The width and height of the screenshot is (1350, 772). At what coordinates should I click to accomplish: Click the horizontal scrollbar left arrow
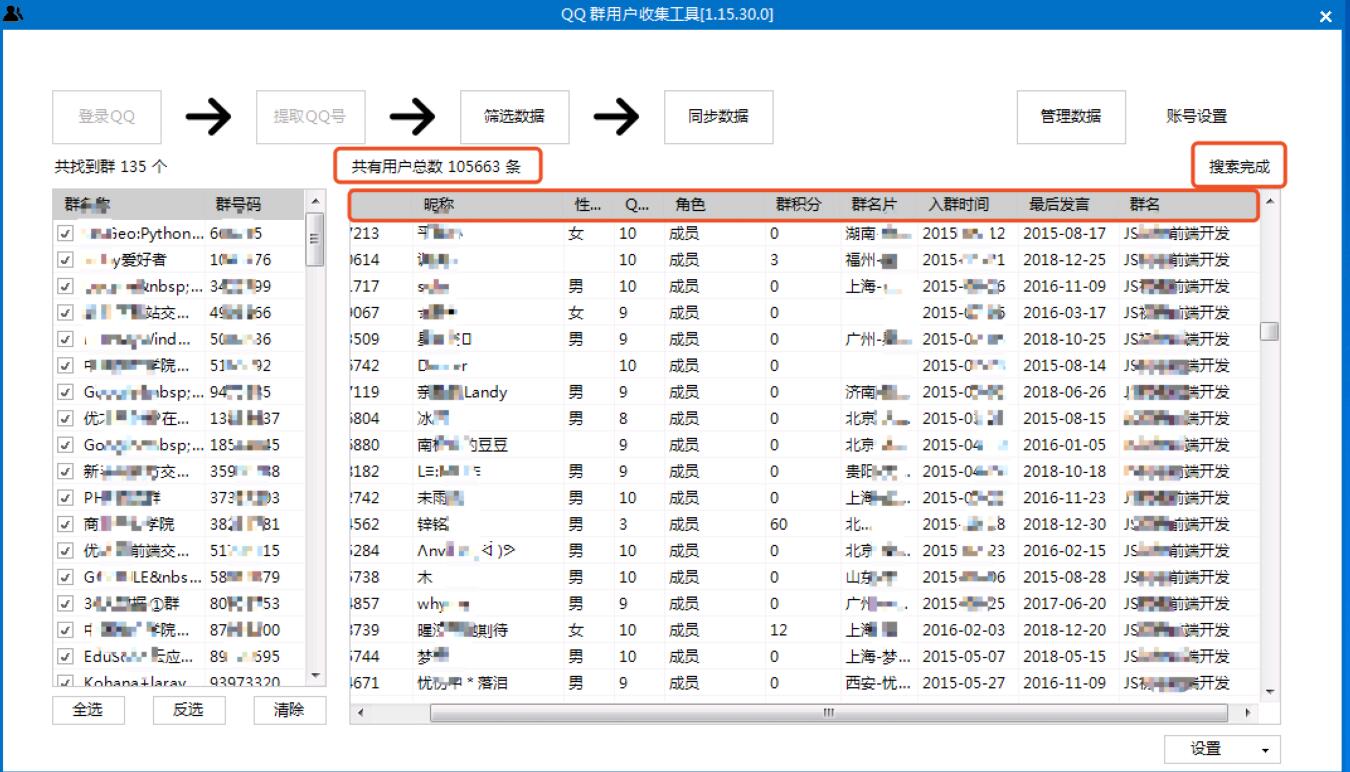pos(360,713)
